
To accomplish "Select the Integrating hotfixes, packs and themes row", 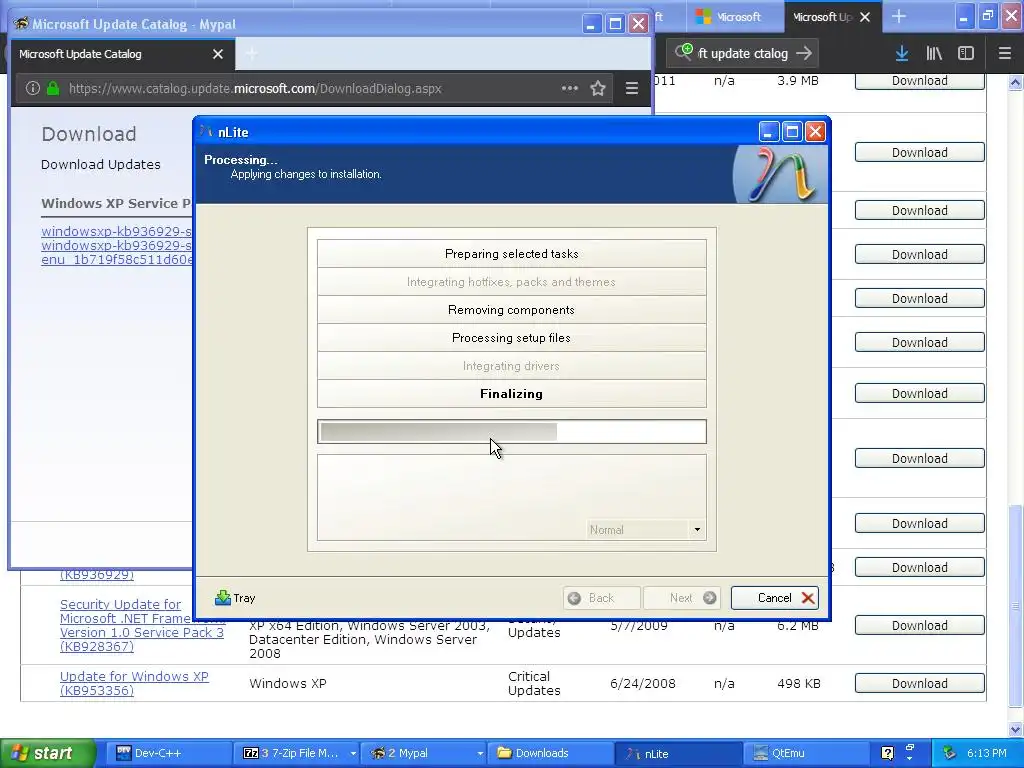I will (x=511, y=282).
